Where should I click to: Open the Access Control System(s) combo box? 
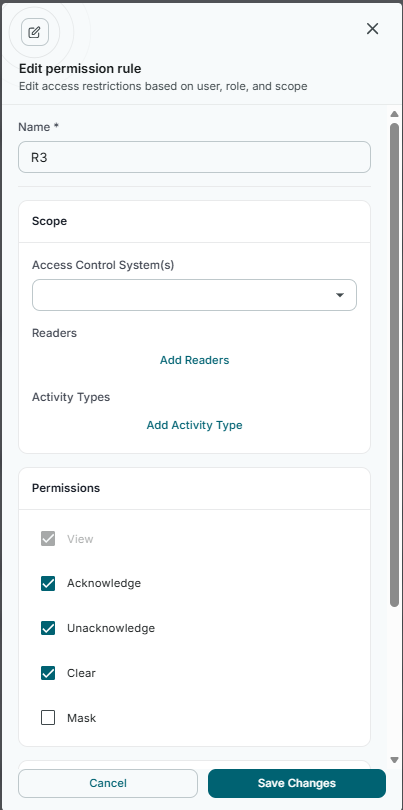[194, 295]
